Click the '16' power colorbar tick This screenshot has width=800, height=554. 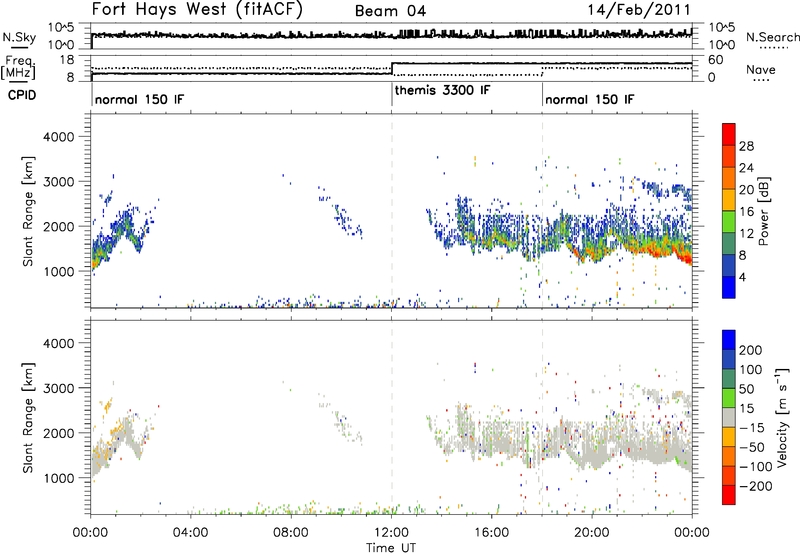pyautogui.click(x=746, y=212)
